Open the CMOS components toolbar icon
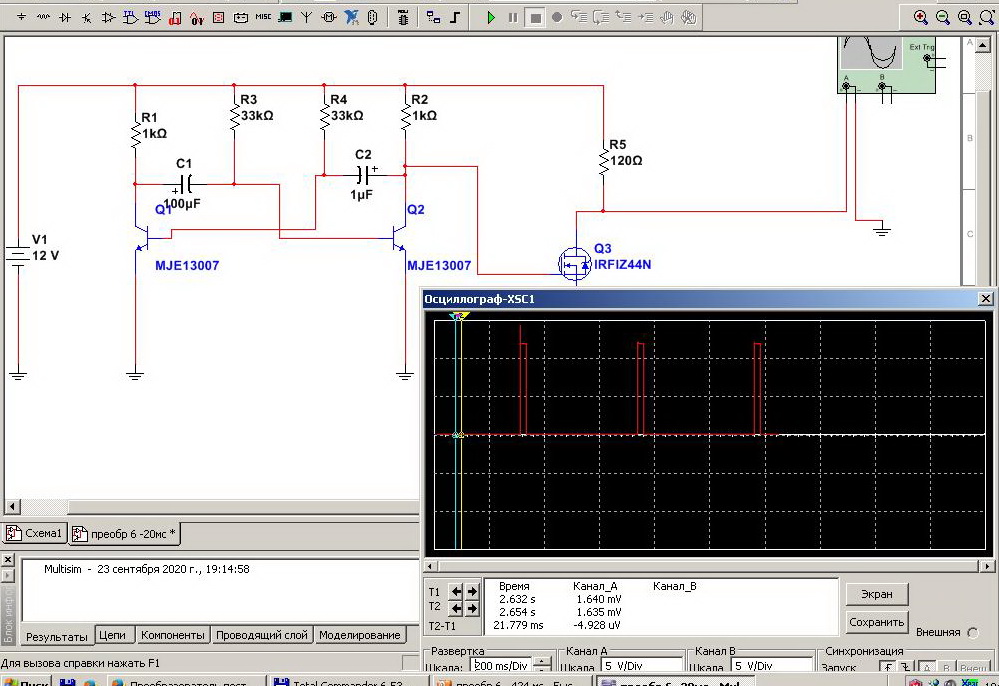Screen dimensions: 999x686 pos(152,17)
